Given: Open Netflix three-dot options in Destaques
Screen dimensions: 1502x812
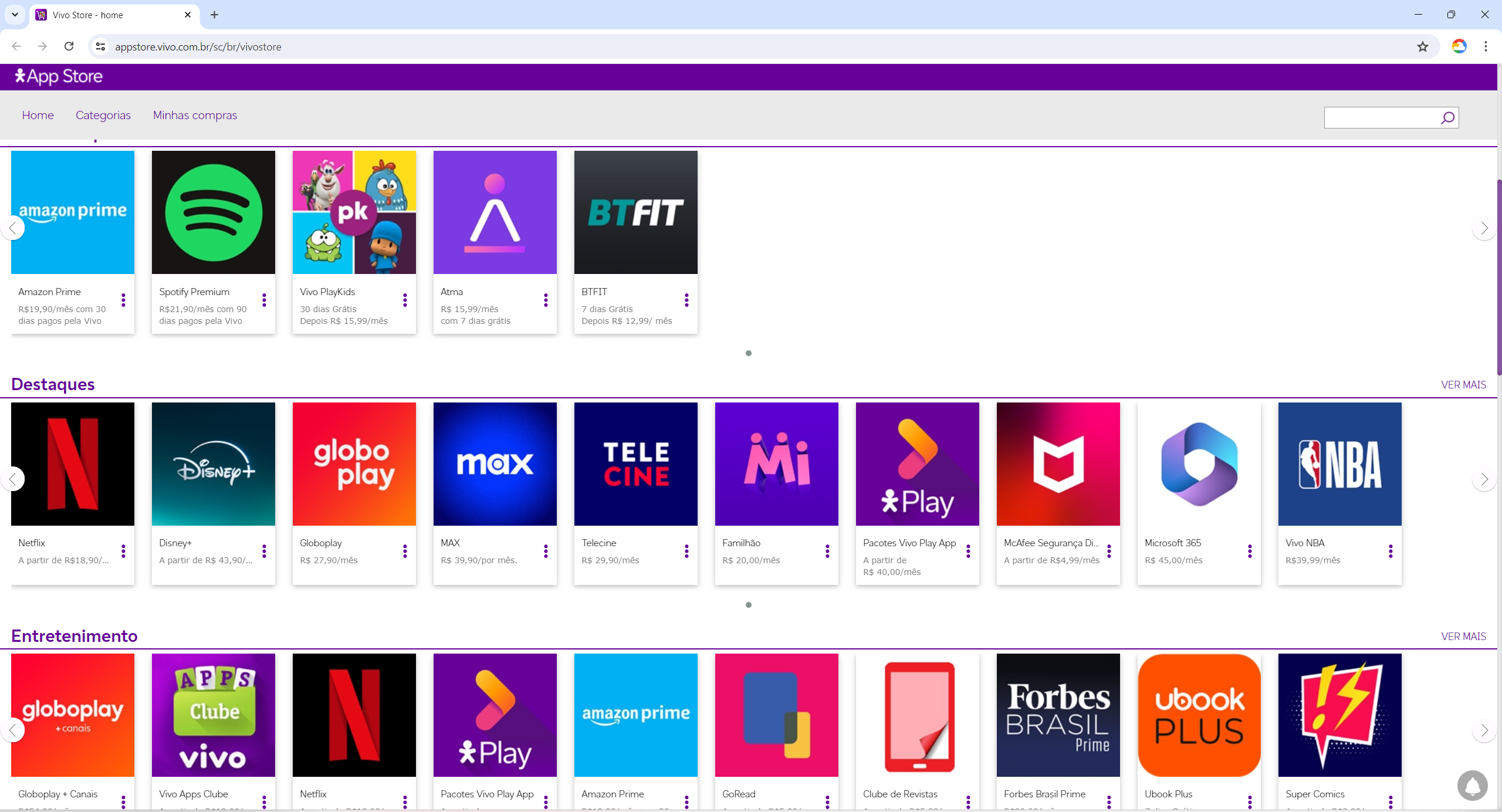Looking at the screenshot, I should tap(123, 552).
